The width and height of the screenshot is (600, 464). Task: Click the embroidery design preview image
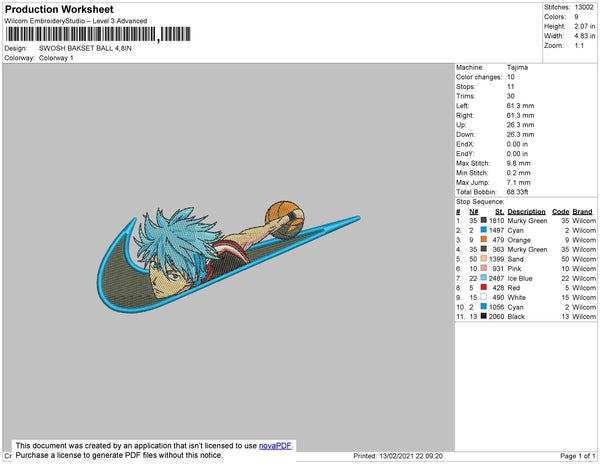[x=228, y=257]
